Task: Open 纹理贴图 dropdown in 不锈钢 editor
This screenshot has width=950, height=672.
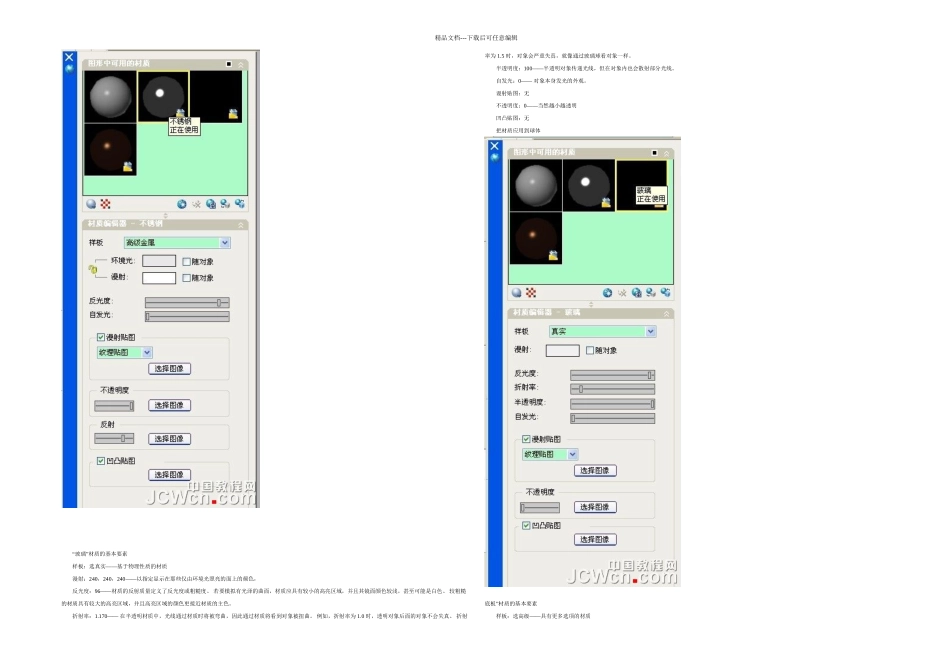Action: 125,352
